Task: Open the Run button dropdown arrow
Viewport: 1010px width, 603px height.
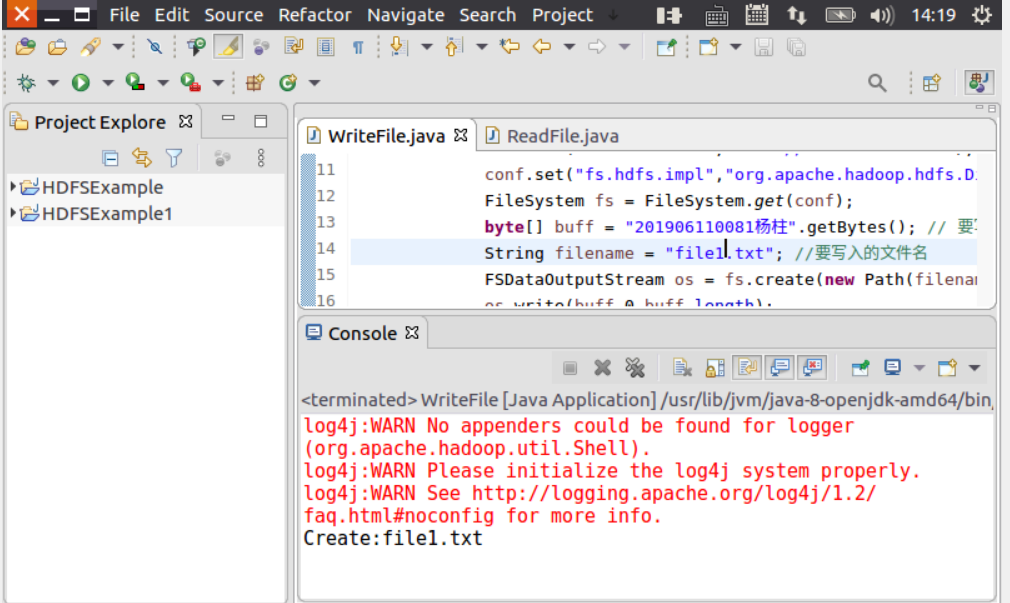Action: (107, 83)
